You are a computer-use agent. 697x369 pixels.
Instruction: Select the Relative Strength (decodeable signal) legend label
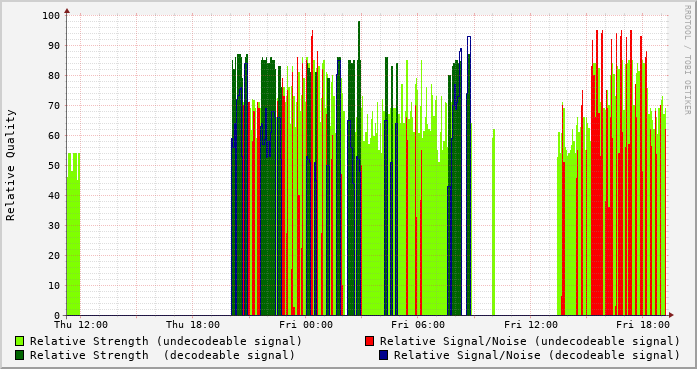pos(163,355)
